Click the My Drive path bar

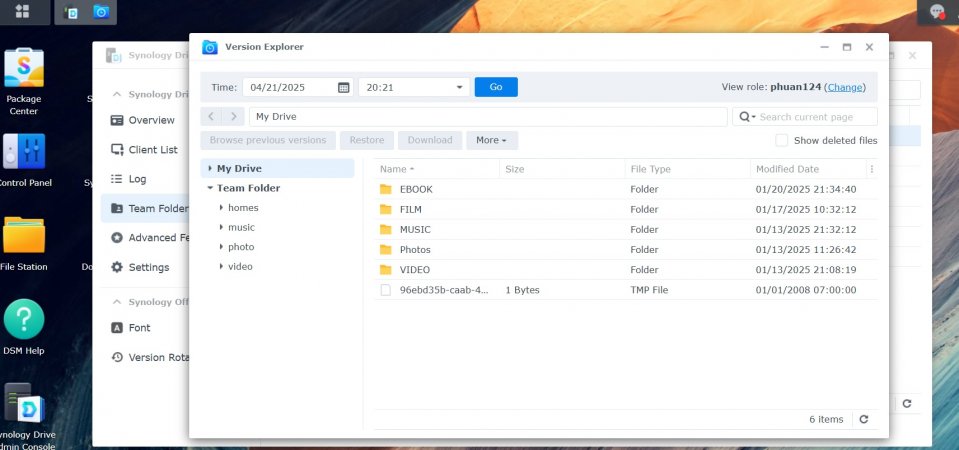tap(488, 117)
